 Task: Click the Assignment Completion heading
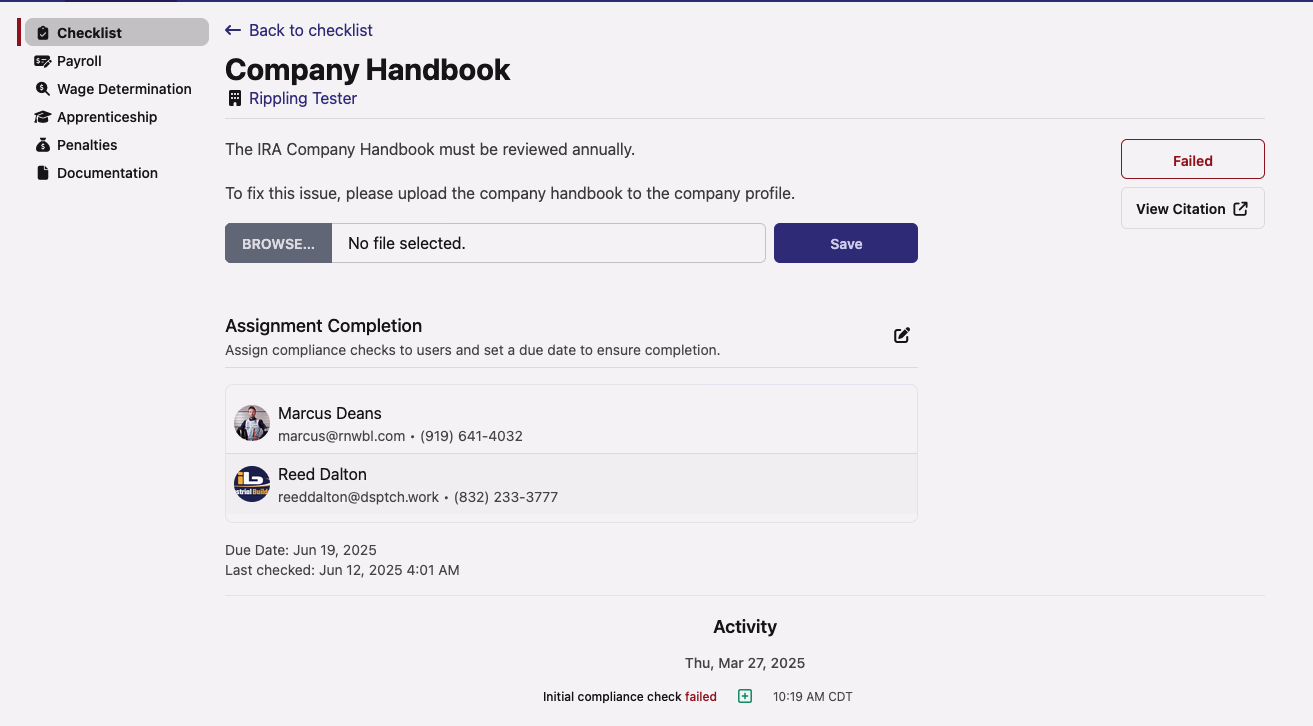324,326
